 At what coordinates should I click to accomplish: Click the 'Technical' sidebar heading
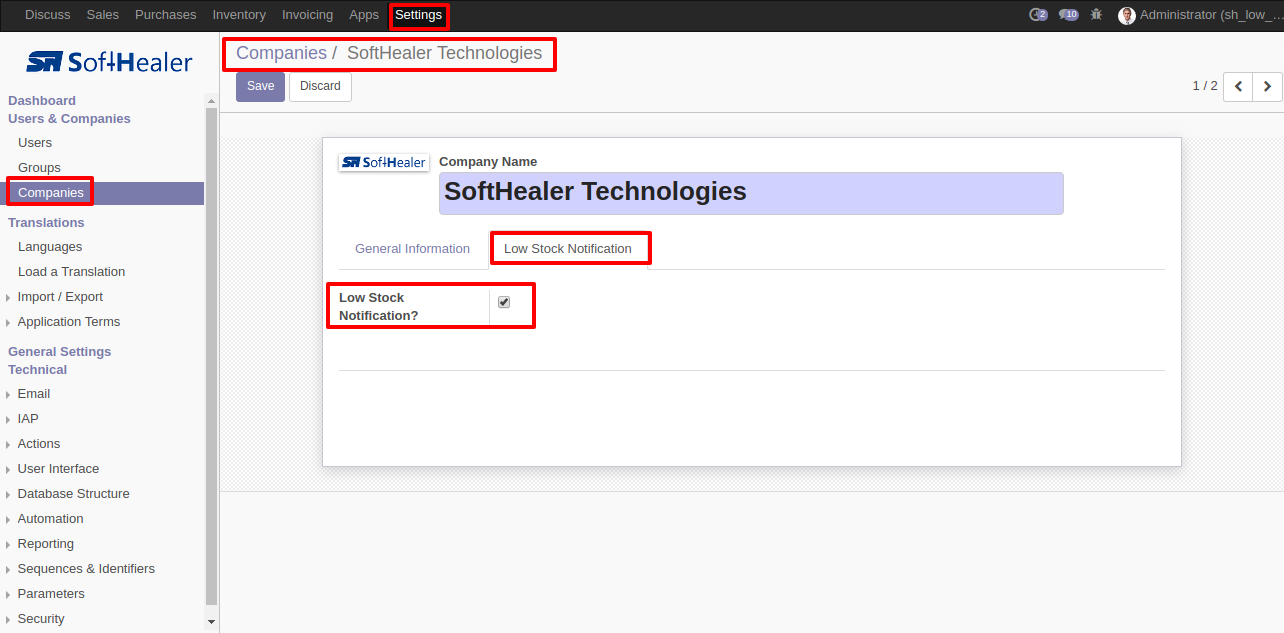38,370
